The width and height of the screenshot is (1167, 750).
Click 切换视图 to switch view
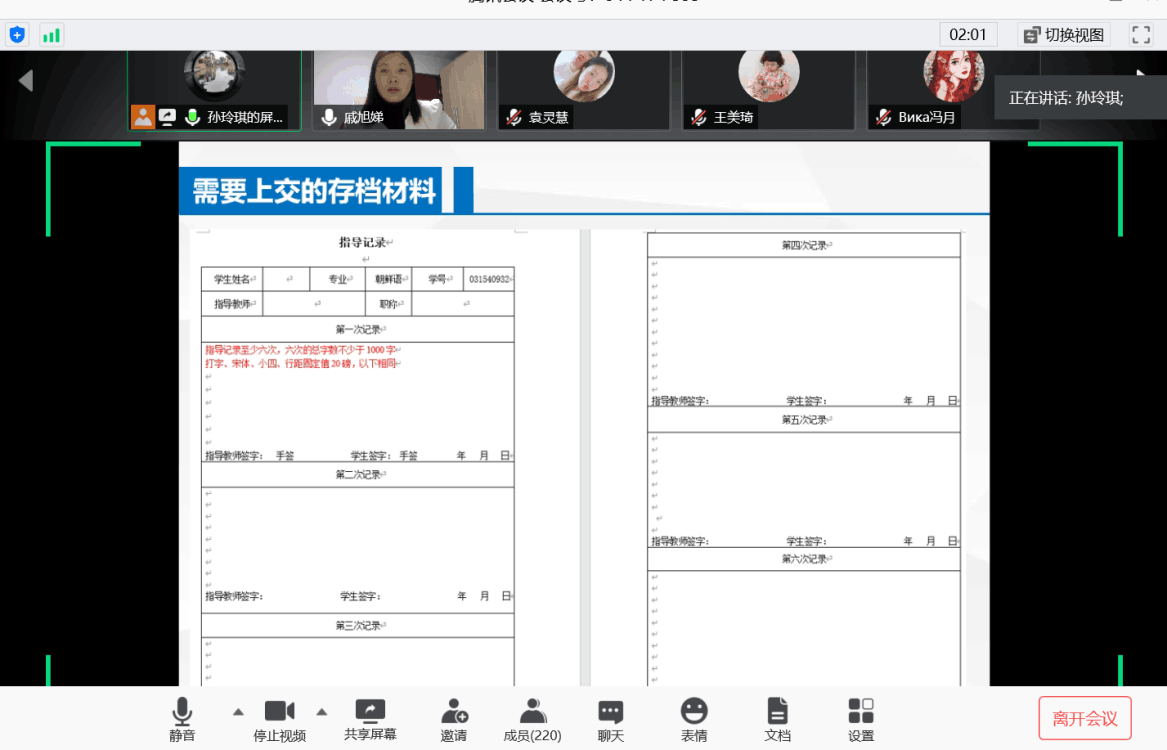click(x=1063, y=35)
